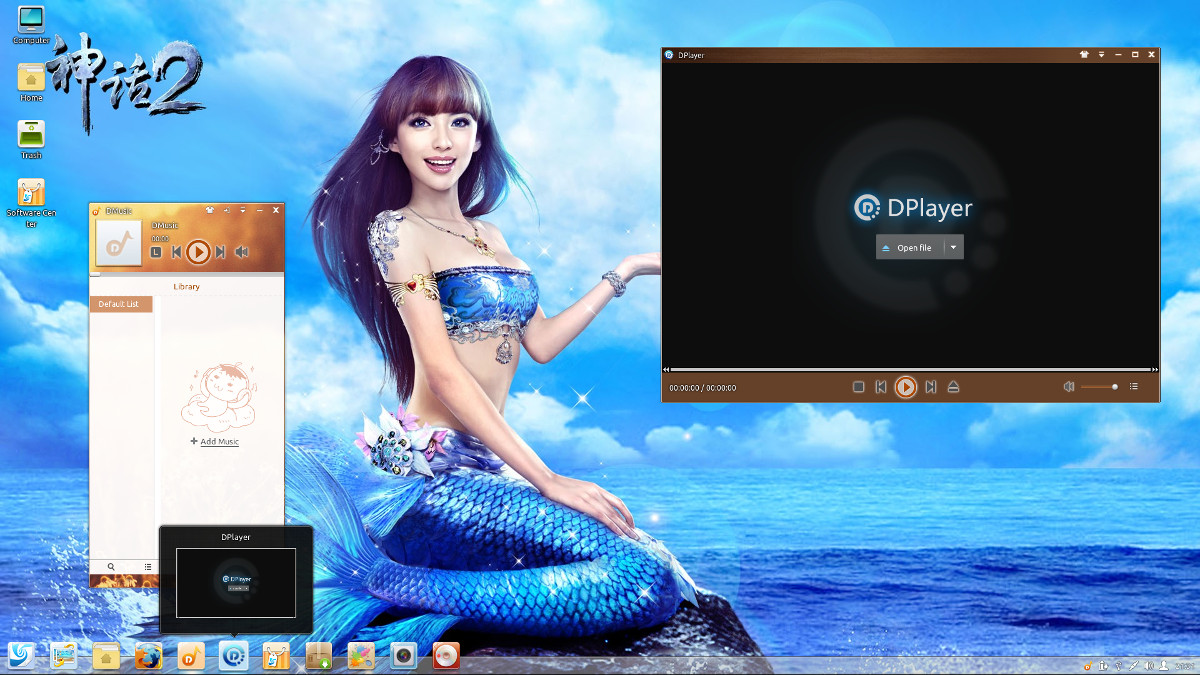The image size is (1200, 675).
Task: Toggle the lyrics L button in DMusic
Action: click(156, 252)
